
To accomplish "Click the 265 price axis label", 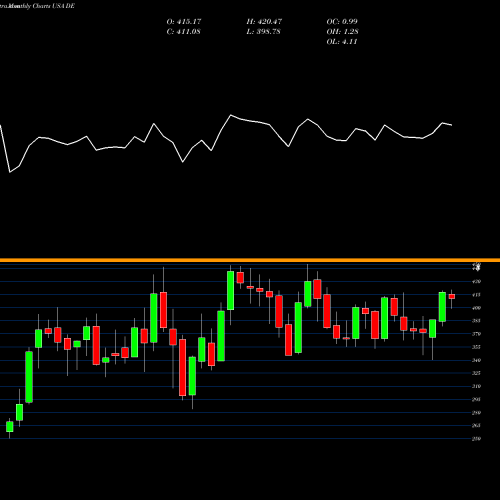I will [477, 425].
